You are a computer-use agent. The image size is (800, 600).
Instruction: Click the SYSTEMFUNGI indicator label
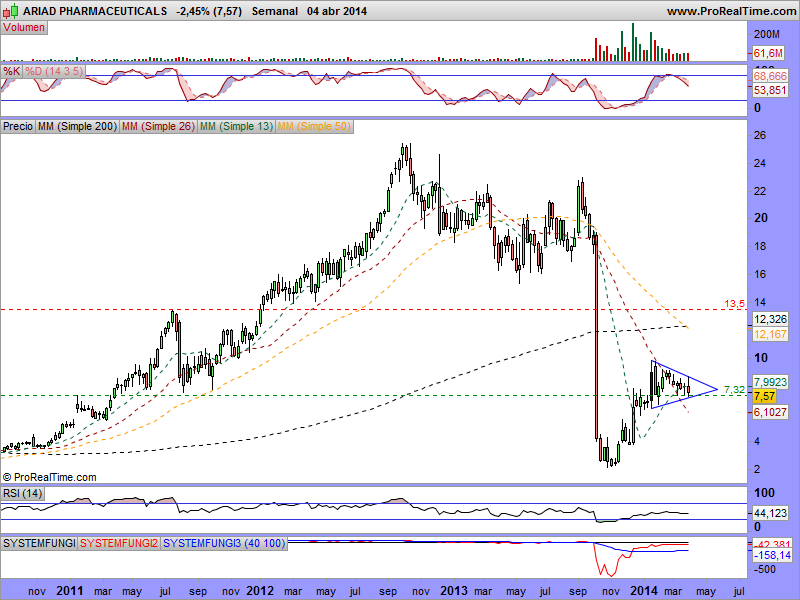click(x=39, y=543)
